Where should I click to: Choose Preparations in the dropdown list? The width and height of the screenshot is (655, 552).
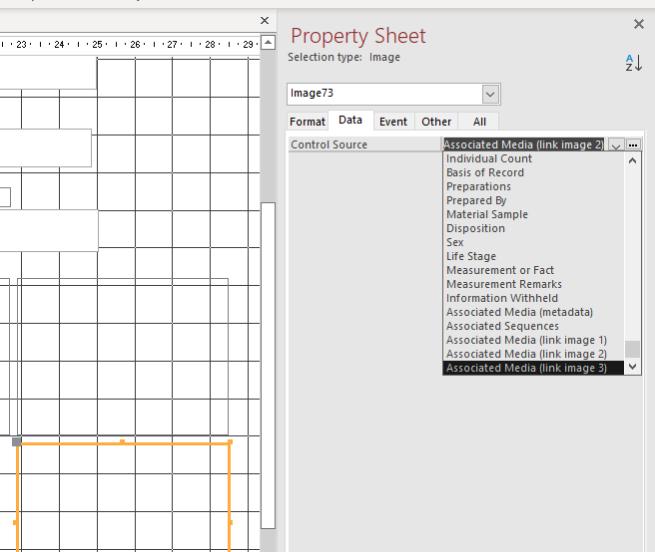(533, 186)
